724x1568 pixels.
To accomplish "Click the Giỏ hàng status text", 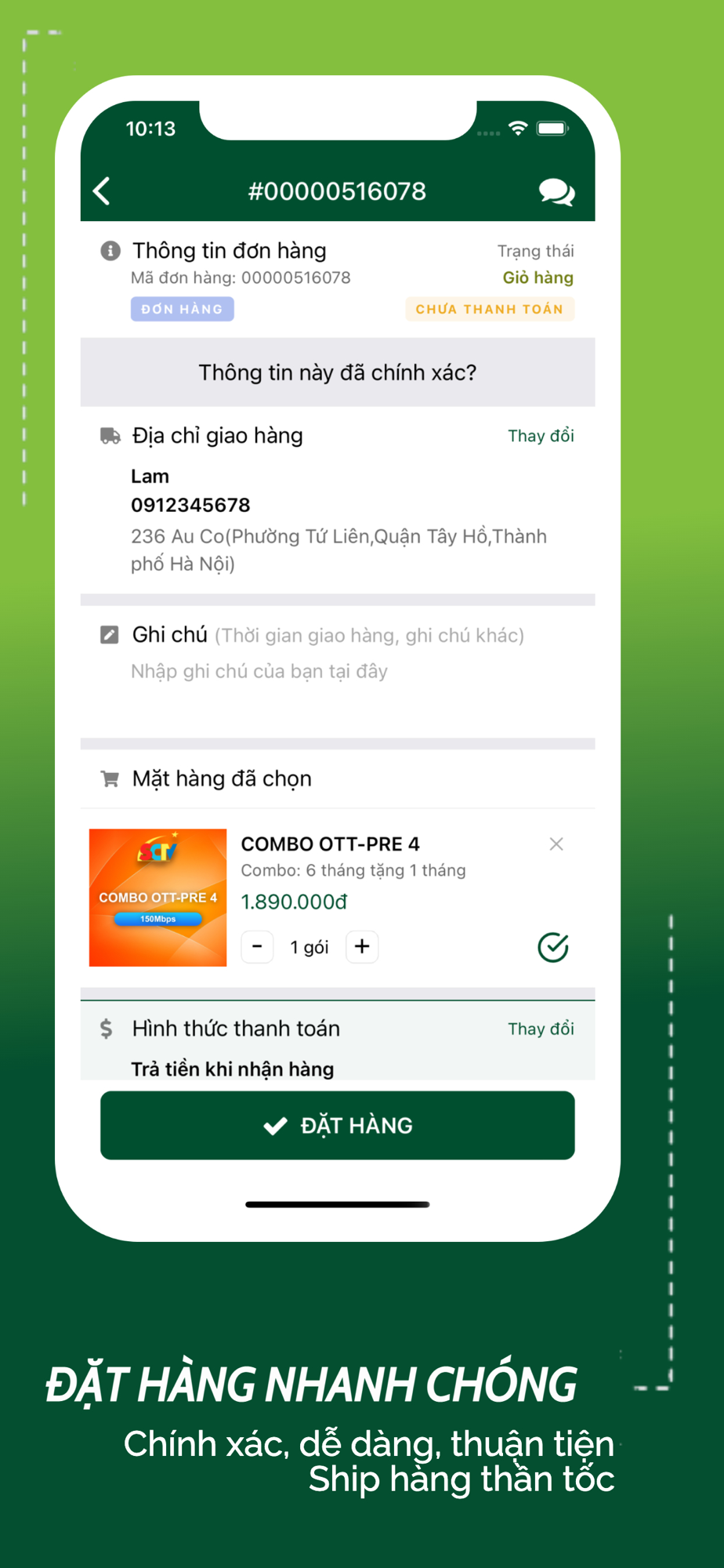I will (x=538, y=278).
